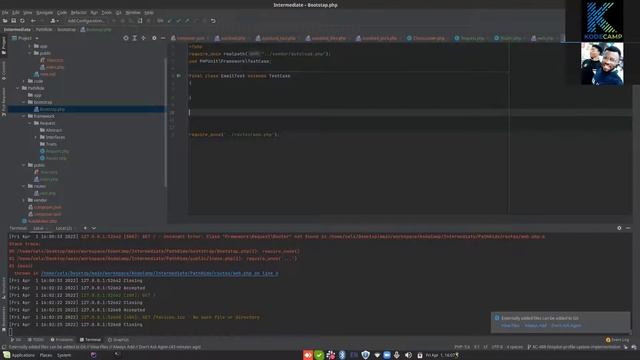Select Router.php in the project tree

click(53, 158)
